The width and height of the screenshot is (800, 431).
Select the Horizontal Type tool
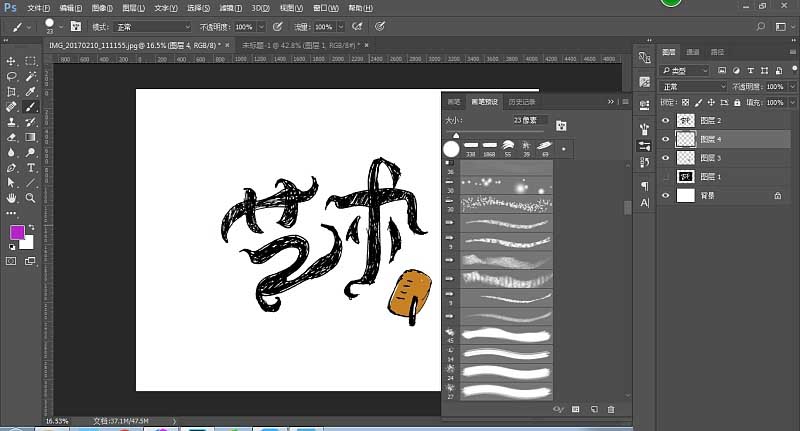click(31, 167)
